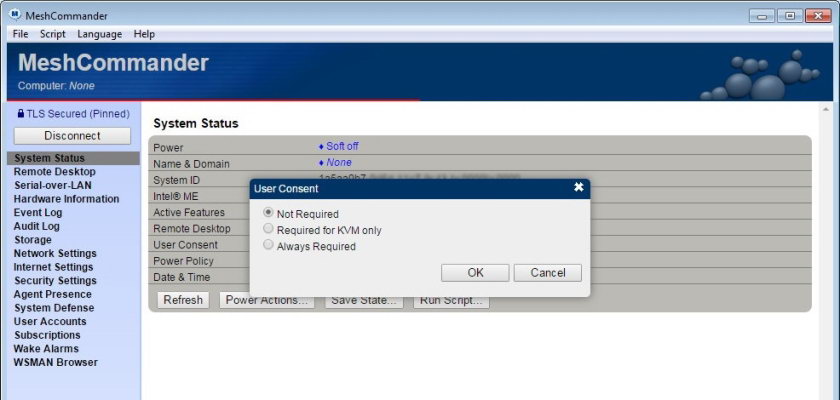The height and width of the screenshot is (400, 840).
Task: Open the Language menu
Action: coord(100,34)
